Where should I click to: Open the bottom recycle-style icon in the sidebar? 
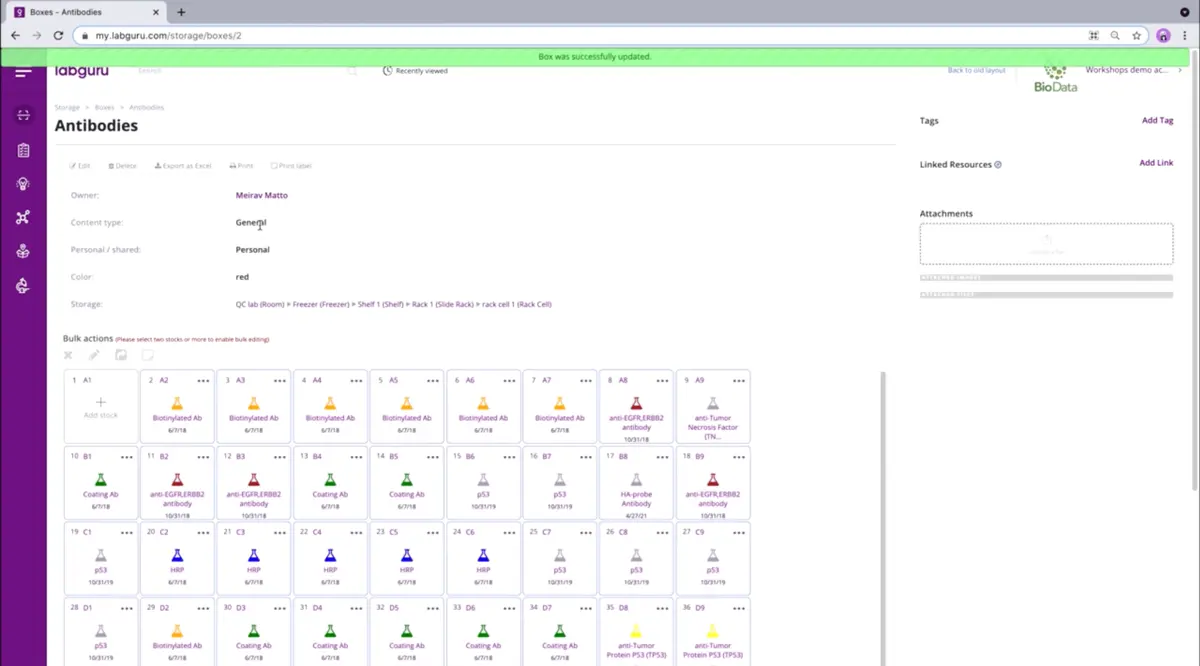click(23, 286)
